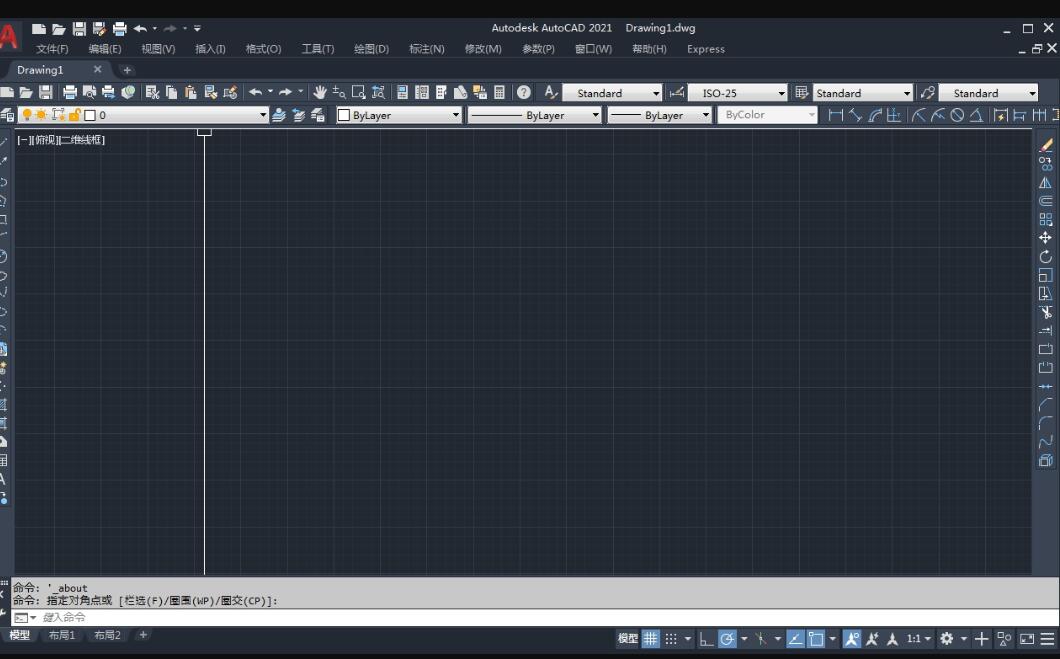The width and height of the screenshot is (1060, 659).
Task: Click the Cut icon in standard toolbar
Action: coord(152,93)
